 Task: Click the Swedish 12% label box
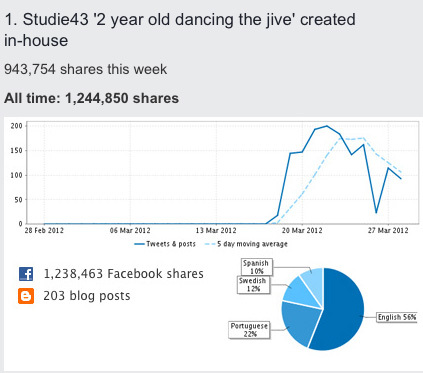point(253,285)
